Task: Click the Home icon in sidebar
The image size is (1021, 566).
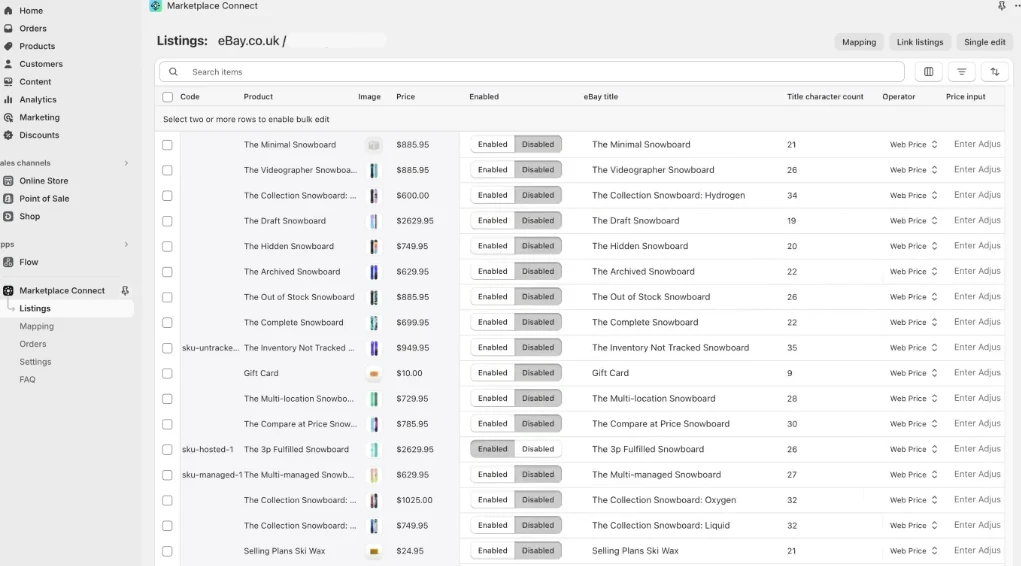Action: point(8,10)
